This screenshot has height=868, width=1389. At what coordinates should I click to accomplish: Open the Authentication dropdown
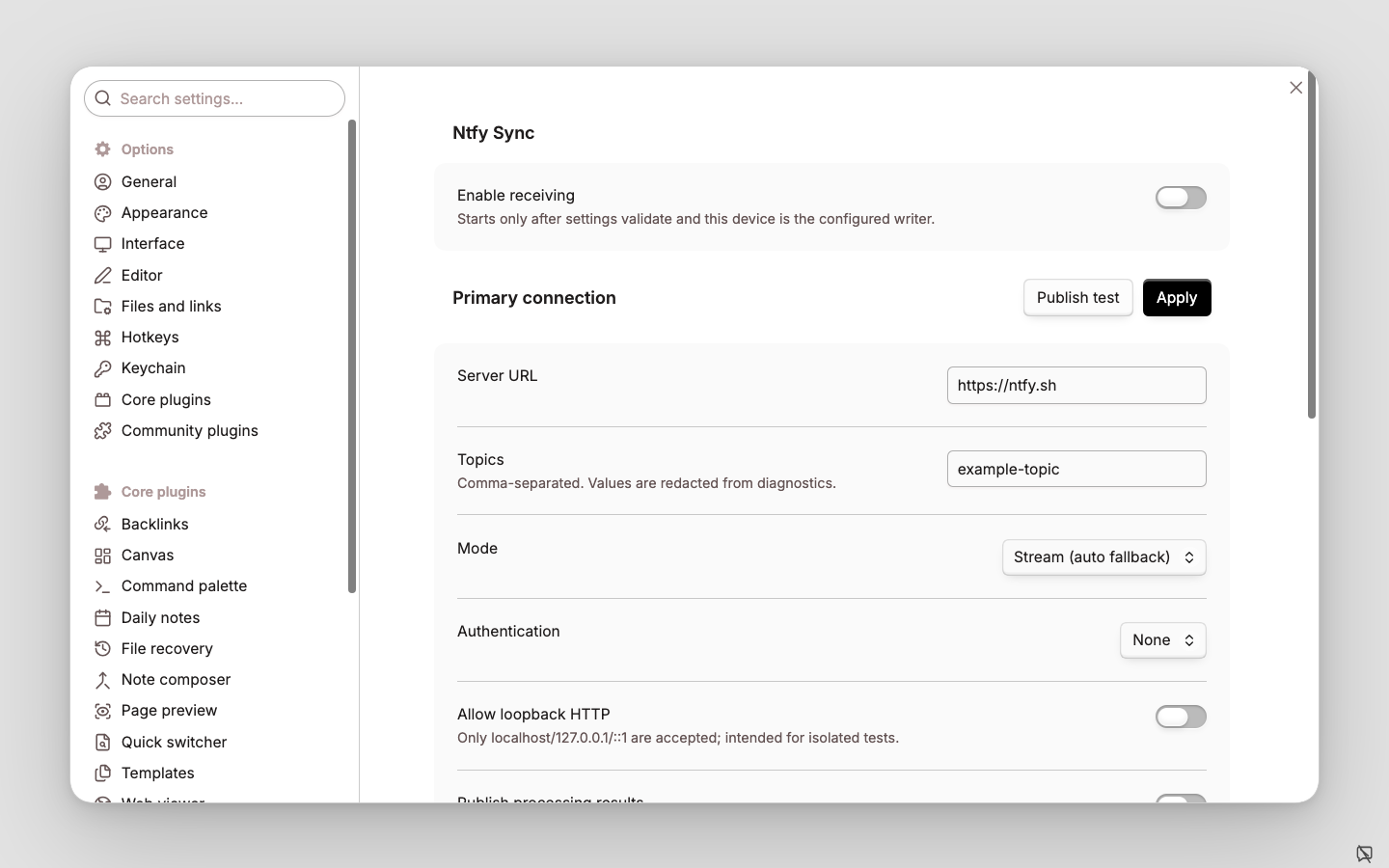click(1163, 640)
